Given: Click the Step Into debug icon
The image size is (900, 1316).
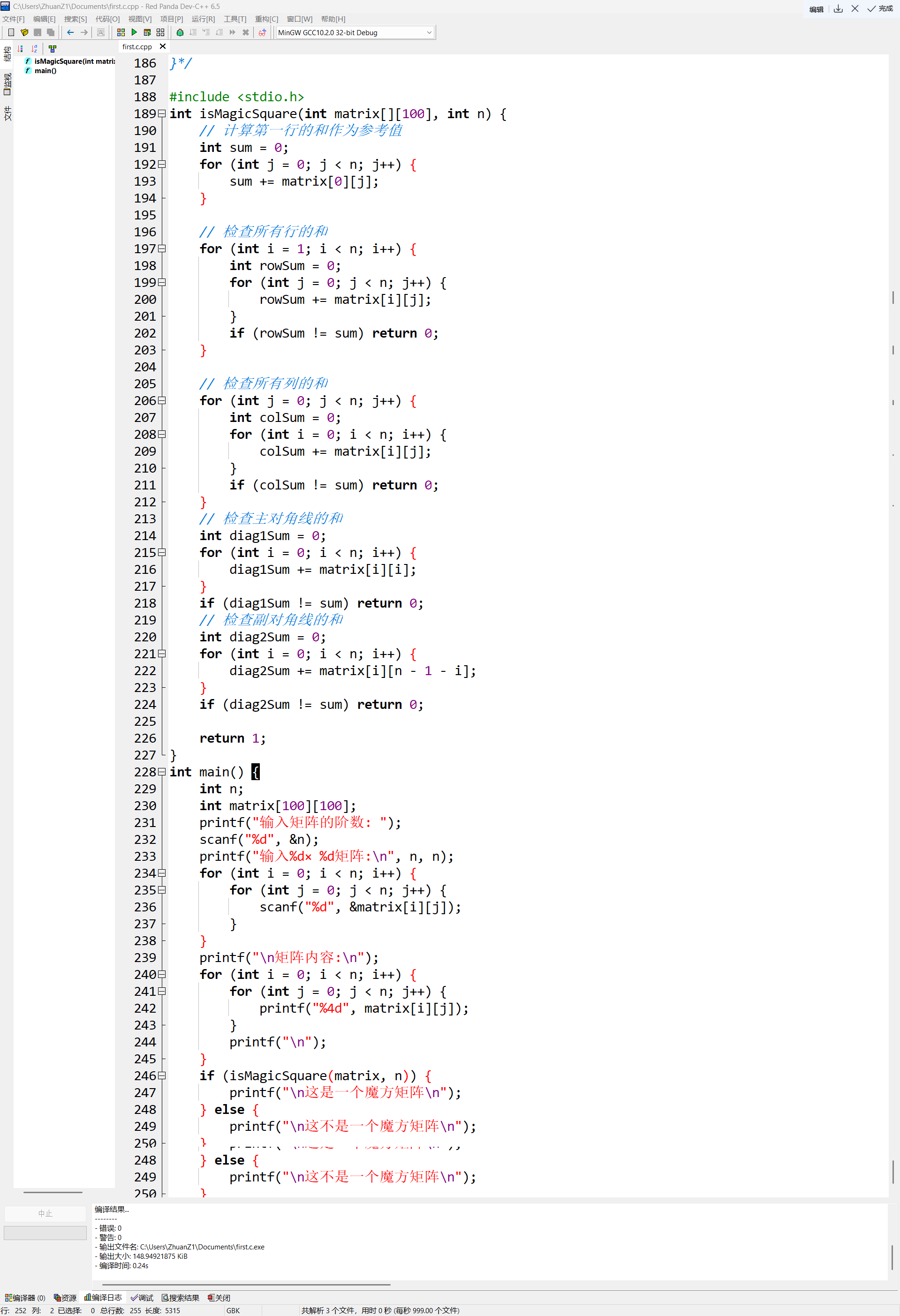Looking at the screenshot, I should [x=206, y=32].
